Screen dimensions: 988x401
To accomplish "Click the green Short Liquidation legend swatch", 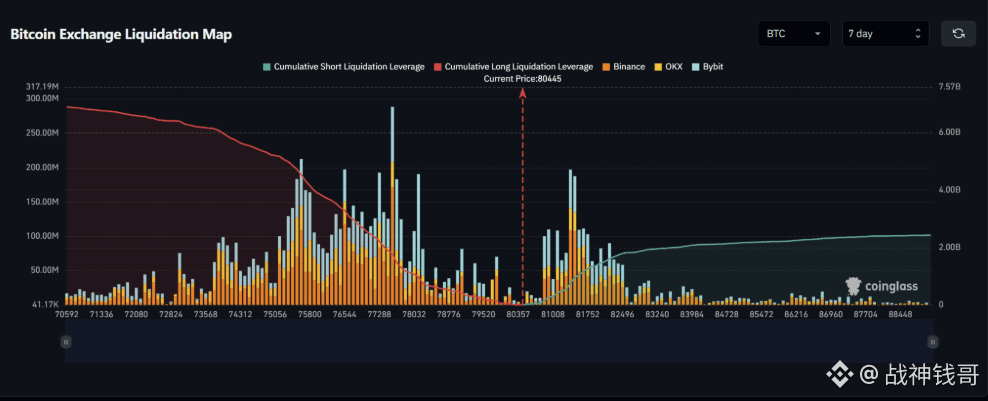I will tap(267, 66).
